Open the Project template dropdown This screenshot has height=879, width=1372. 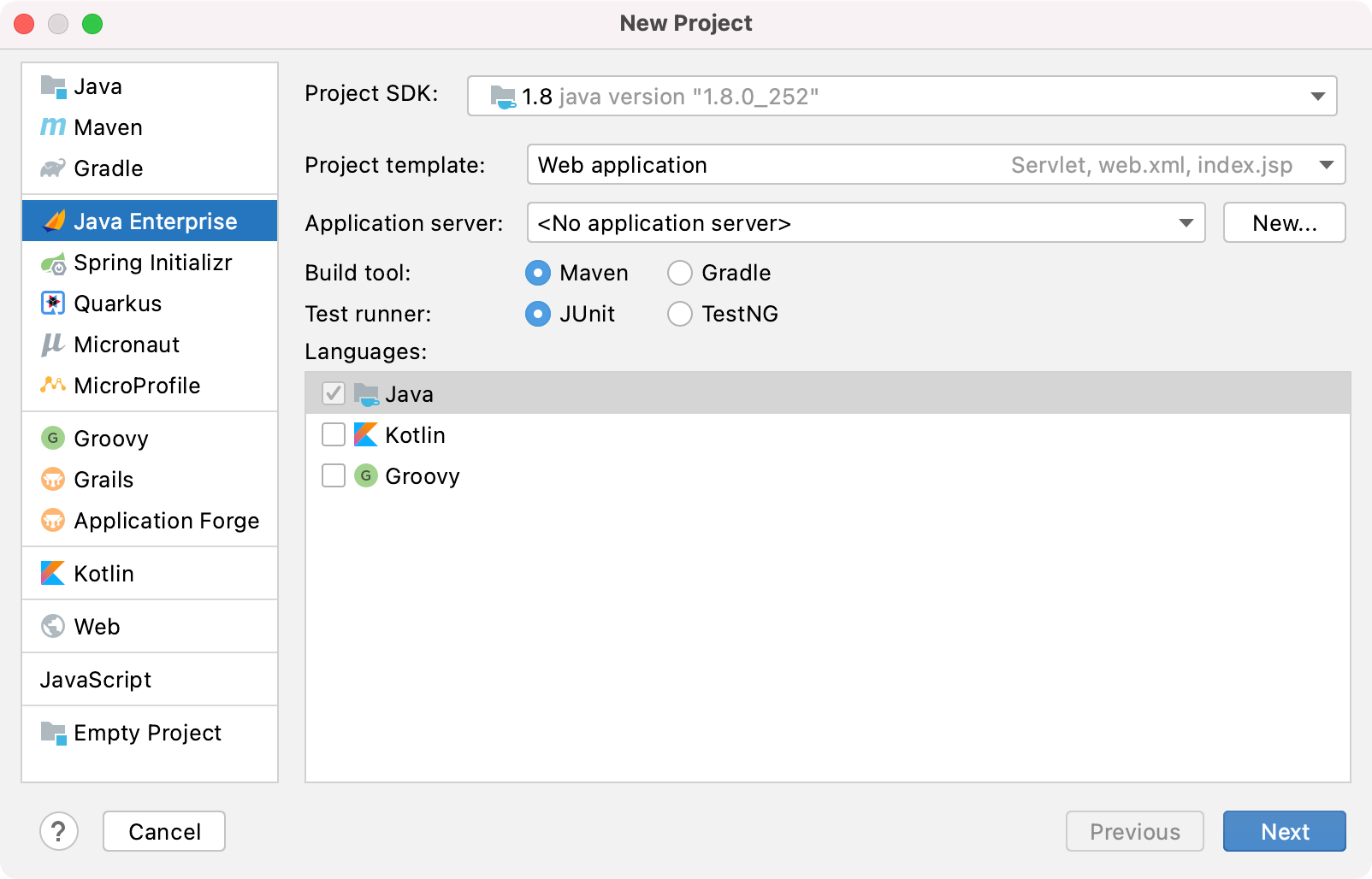coord(937,164)
